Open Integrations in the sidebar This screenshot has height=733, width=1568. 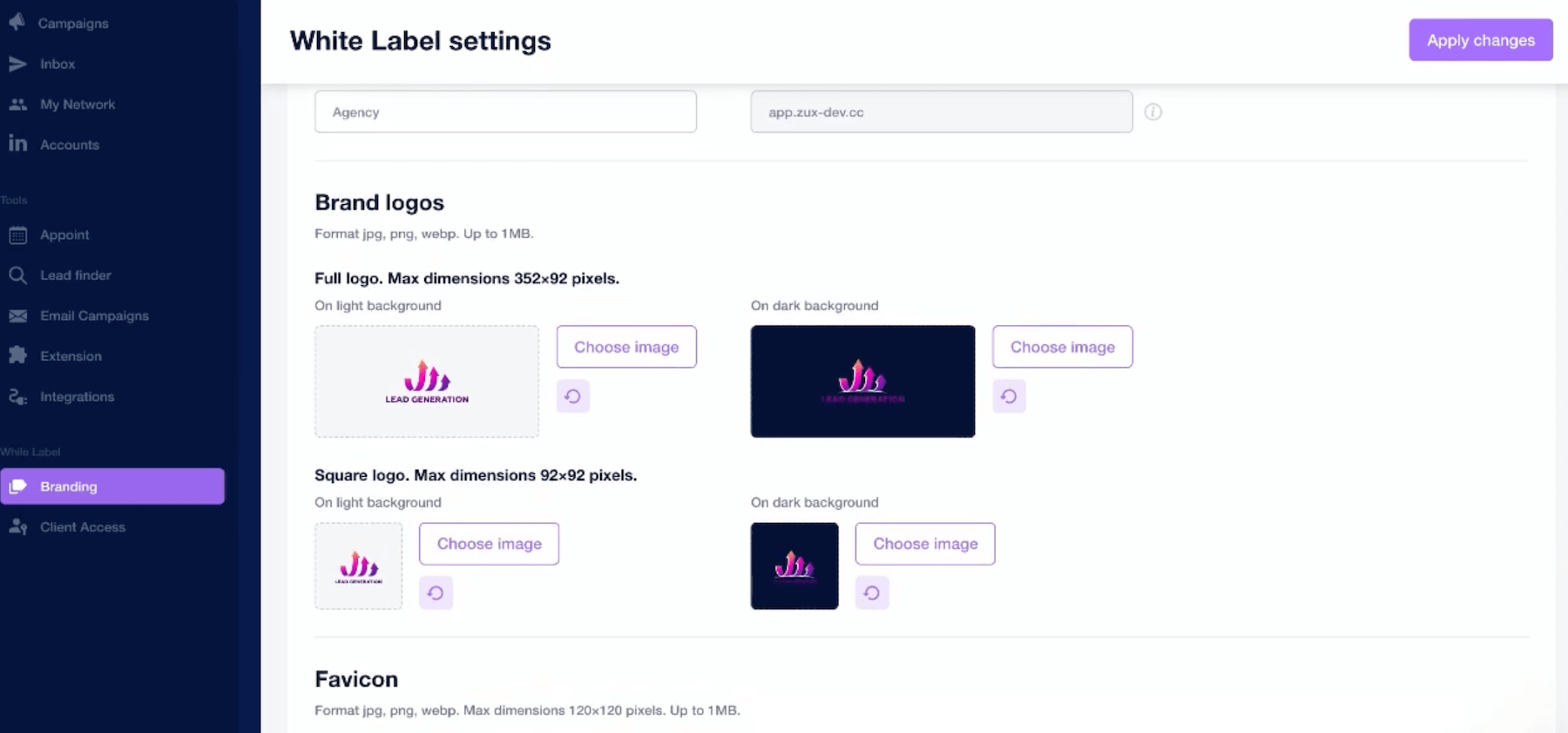tap(77, 397)
